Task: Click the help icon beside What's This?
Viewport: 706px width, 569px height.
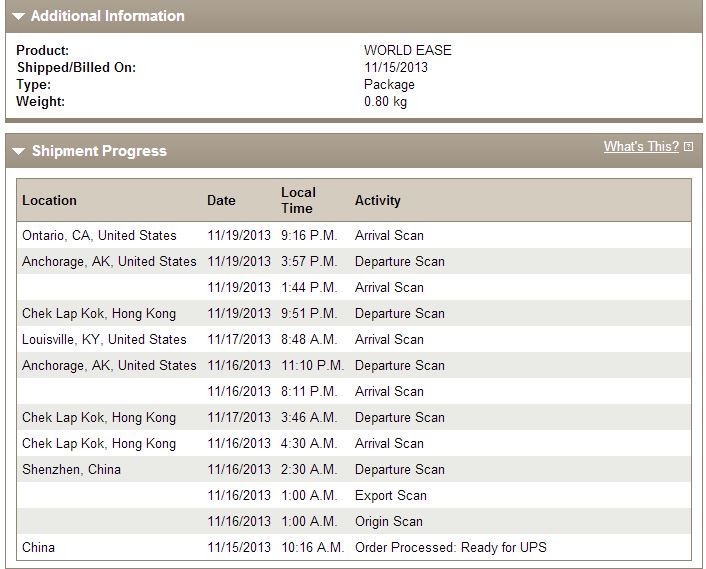Action: coord(688,147)
